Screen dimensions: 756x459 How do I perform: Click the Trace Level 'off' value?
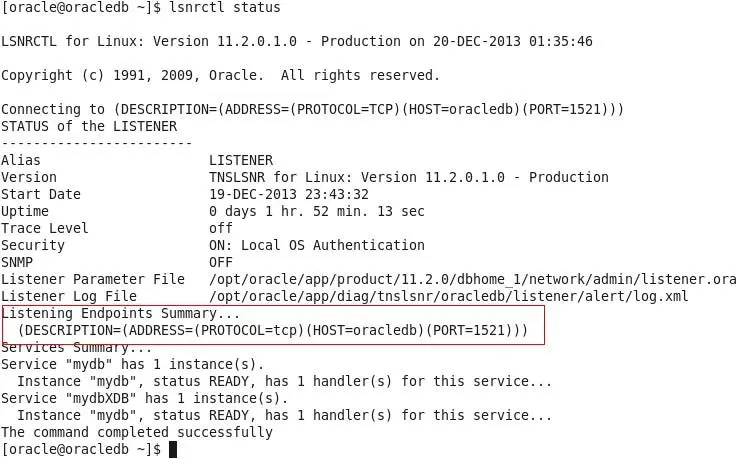click(221, 228)
